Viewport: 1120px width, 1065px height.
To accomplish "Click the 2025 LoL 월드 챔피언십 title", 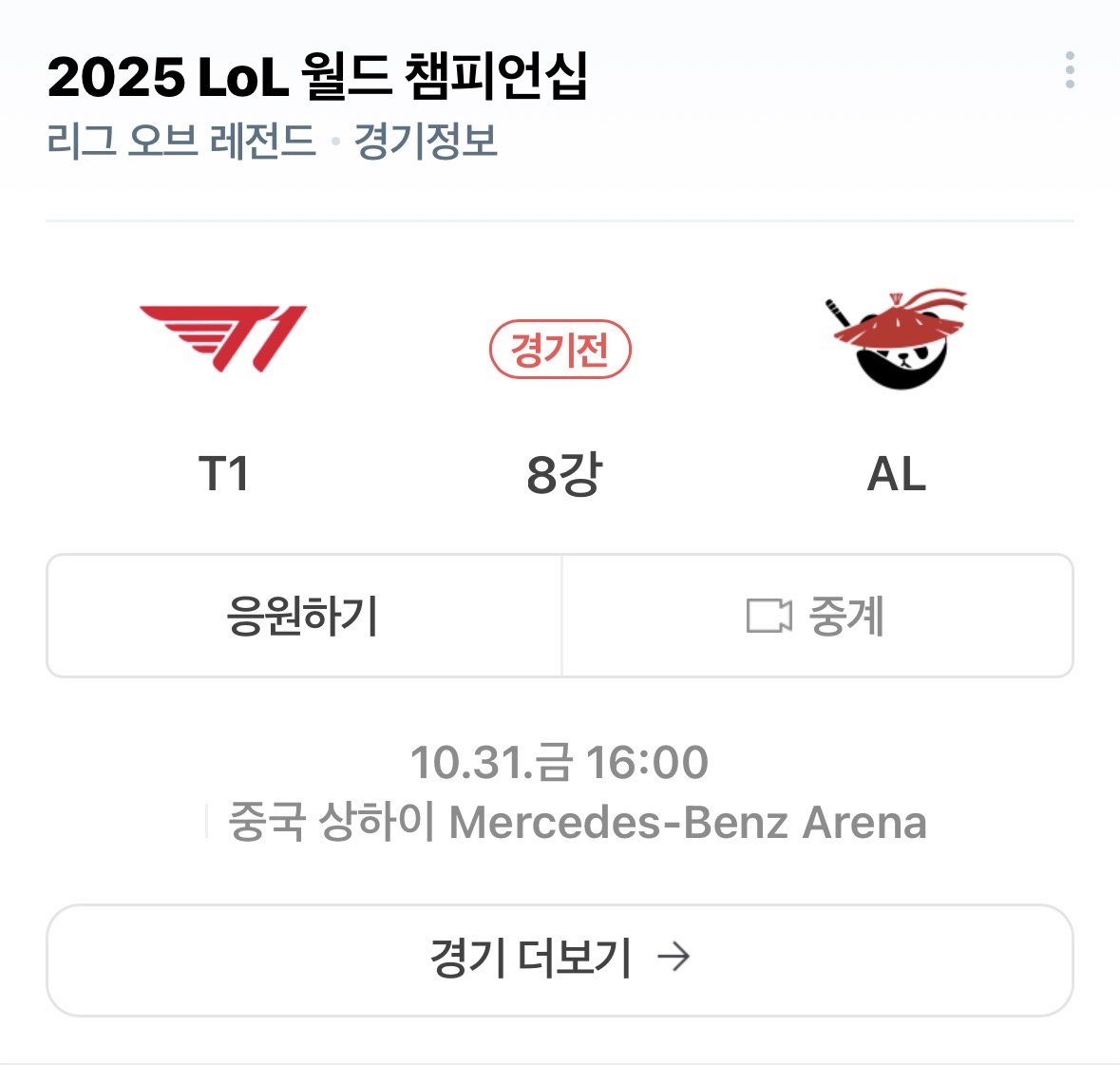I will click(x=317, y=76).
